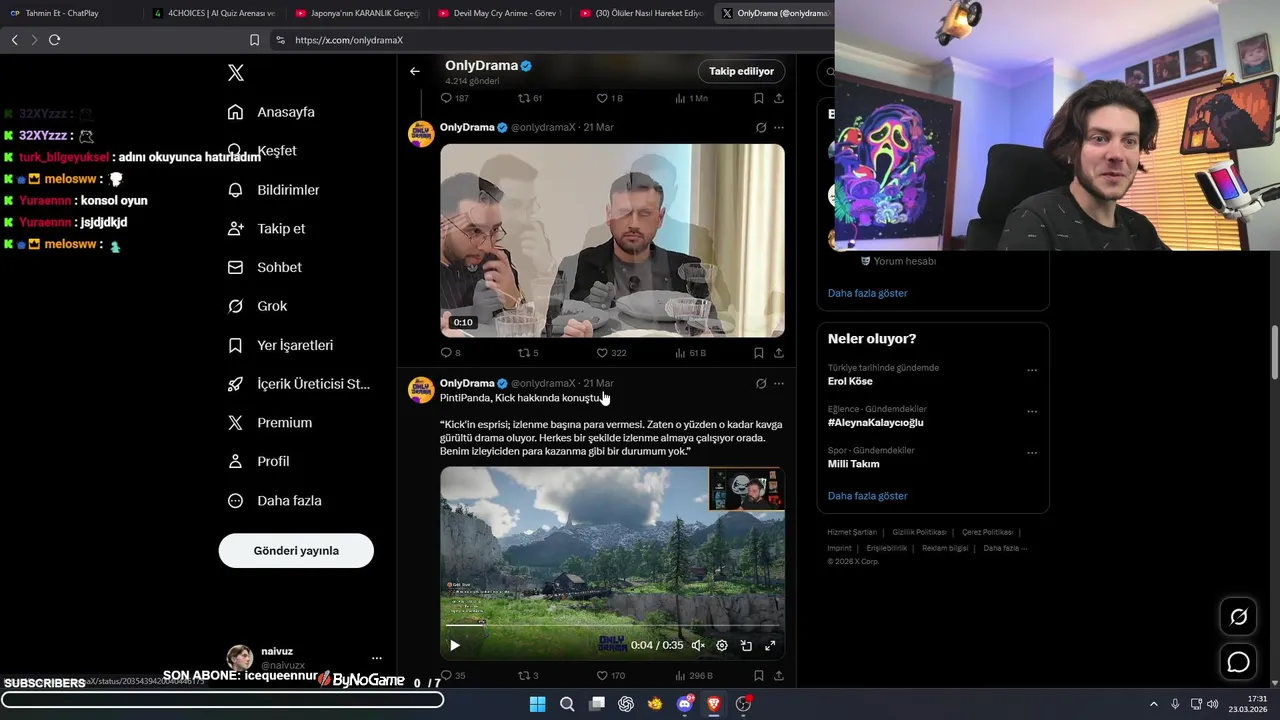Open options for #AleynaKalaycıoğlu trend
Viewport: 1280px width, 720px height.
[x=1032, y=411]
